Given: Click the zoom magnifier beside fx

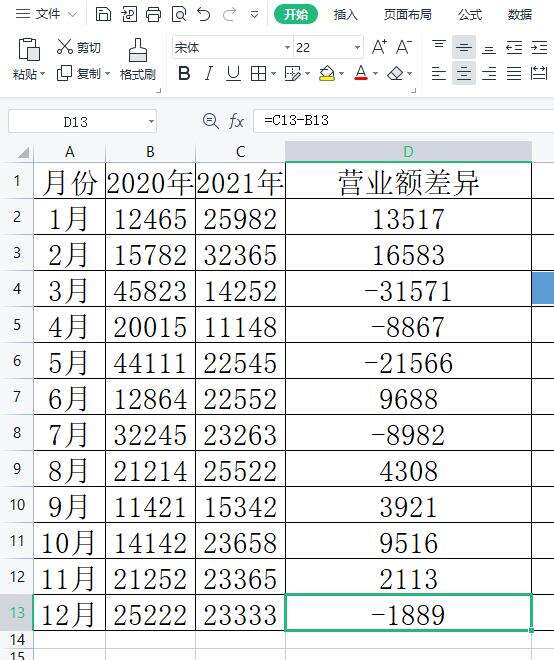Looking at the screenshot, I should click(x=210, y=121).
